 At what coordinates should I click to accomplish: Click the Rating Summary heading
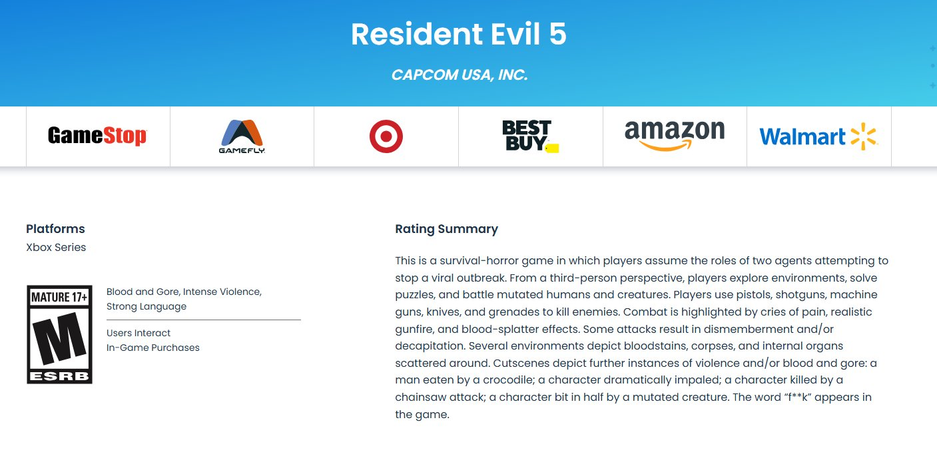pyautogui.click(x=446, y=229)
